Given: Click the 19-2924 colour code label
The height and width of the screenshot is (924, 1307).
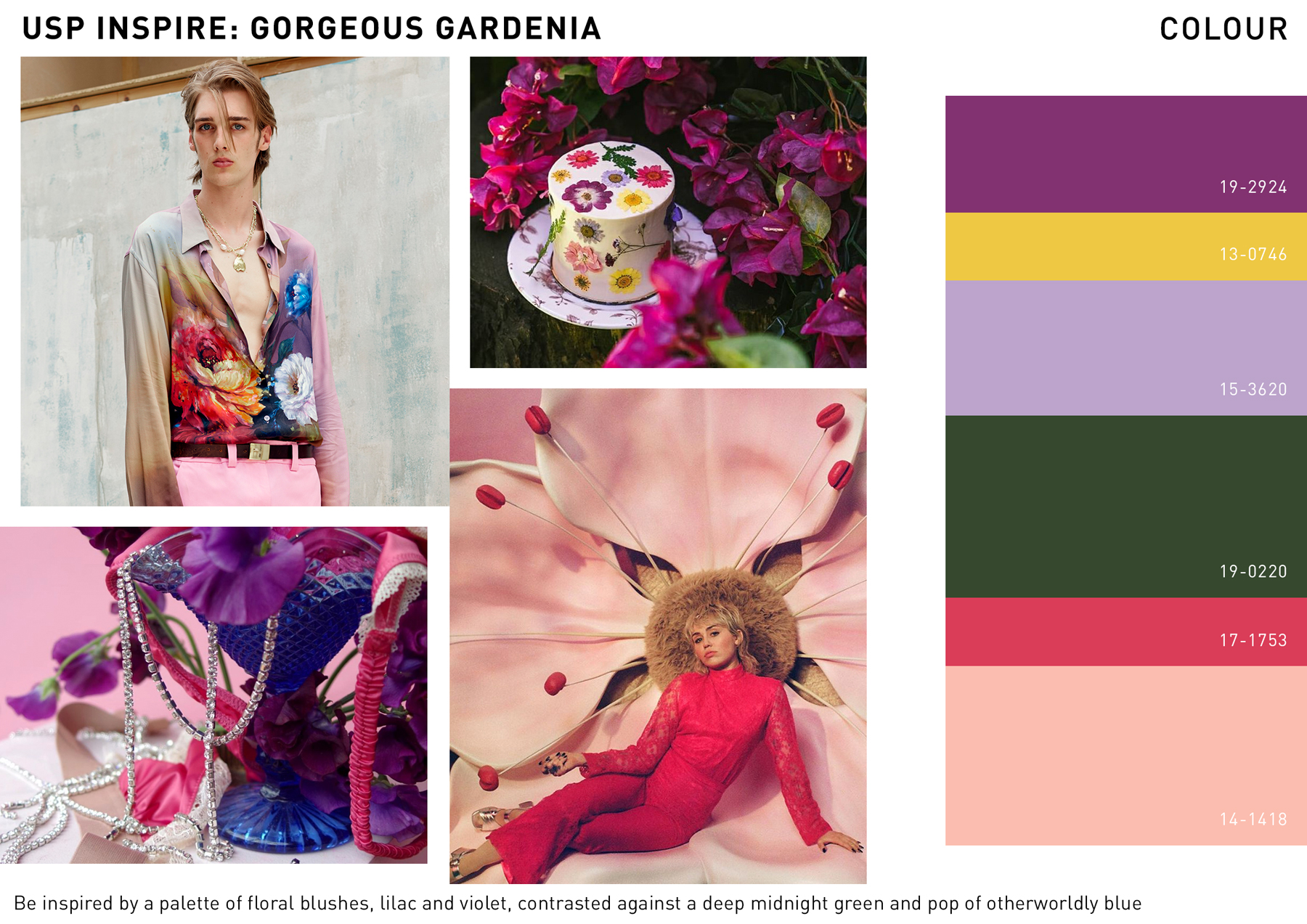Looking at the screenshot, I should click(x=1253, y=187).
